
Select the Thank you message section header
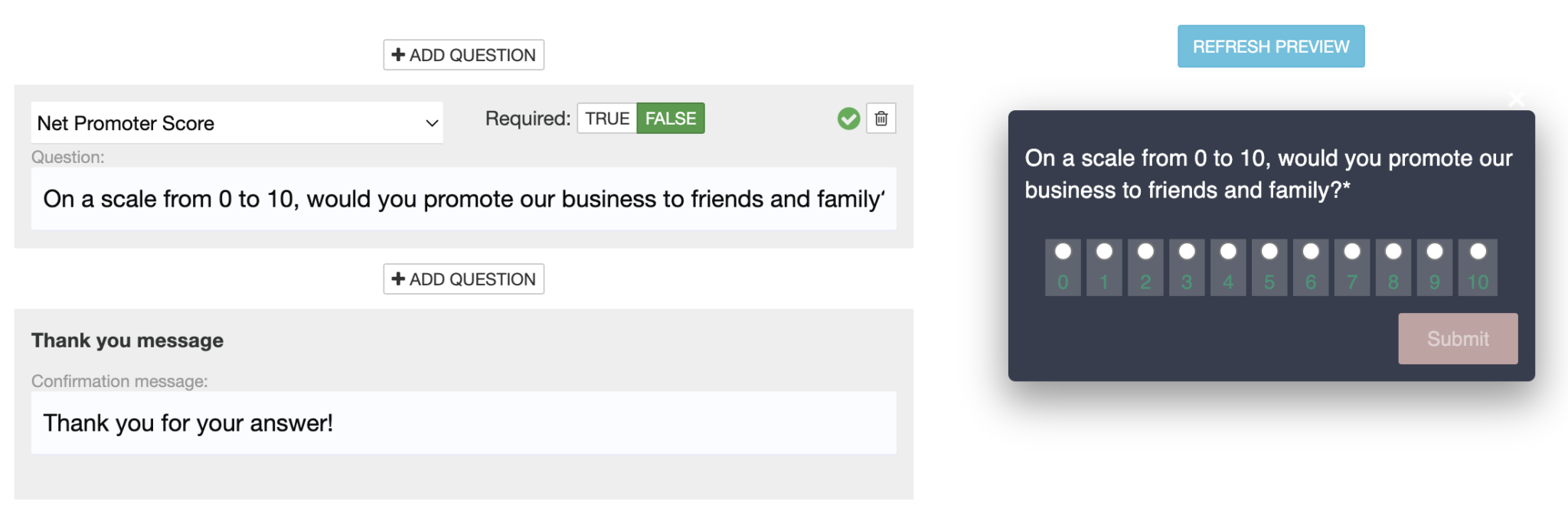click(127, 340)
